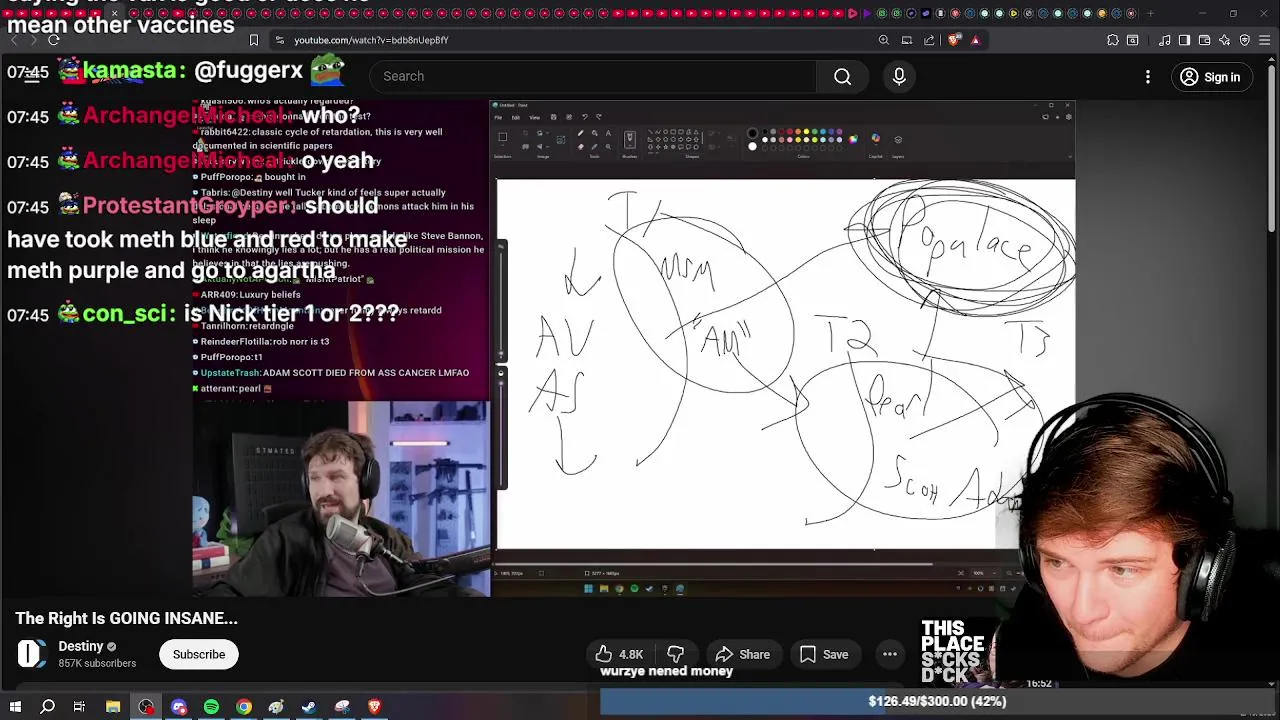Select the Paint Brushes tool

click(x=629, y=140)
